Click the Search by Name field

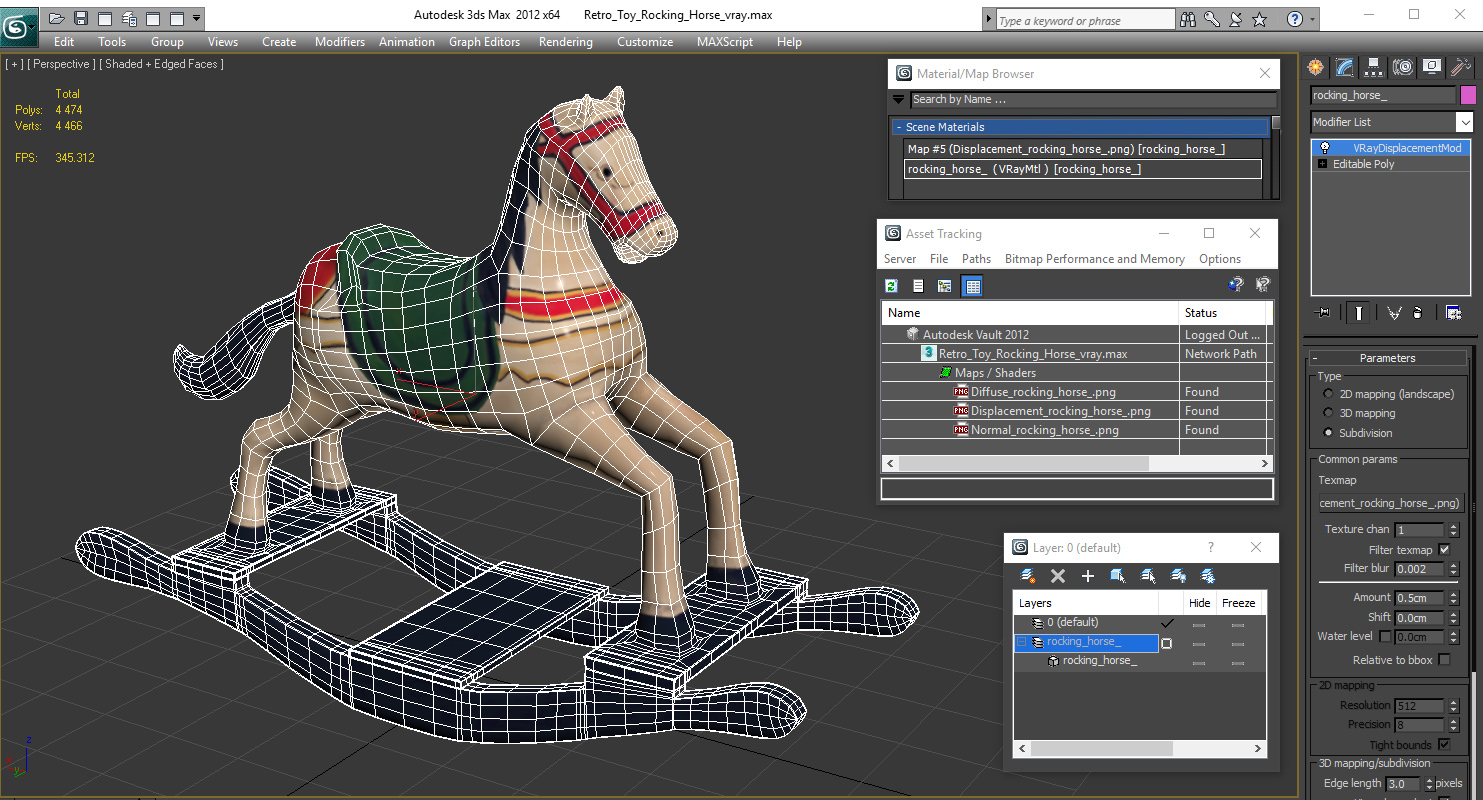point(1093,99)
